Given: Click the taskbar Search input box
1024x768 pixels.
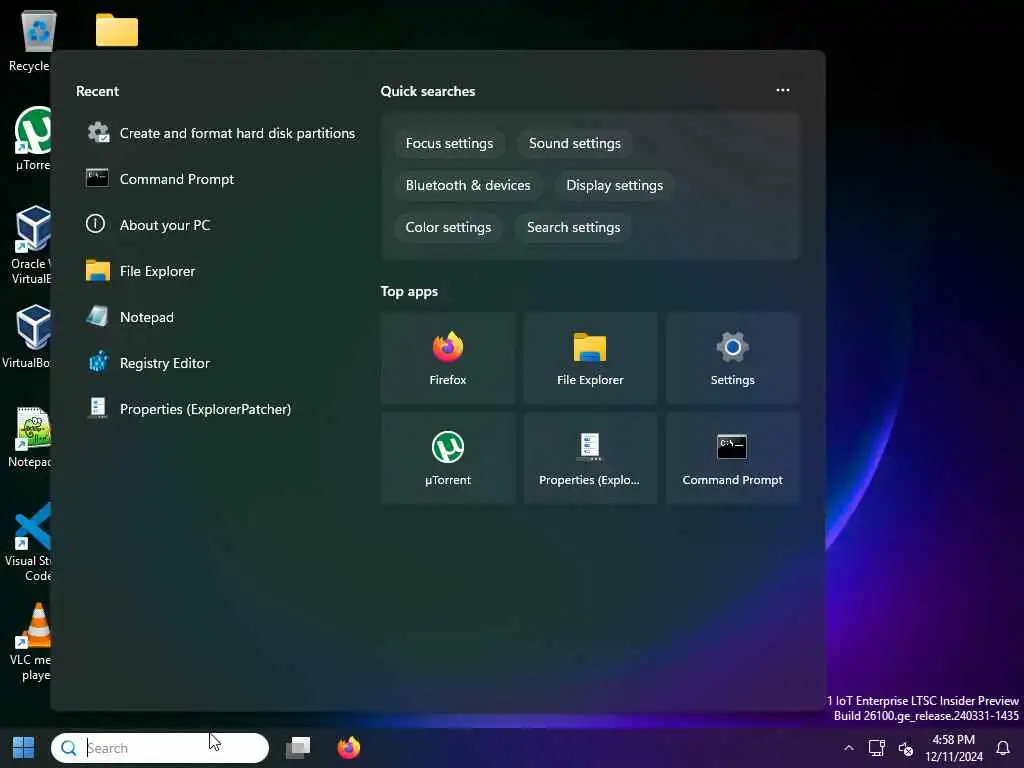Looking at the screenshot, I should (160, 748).
